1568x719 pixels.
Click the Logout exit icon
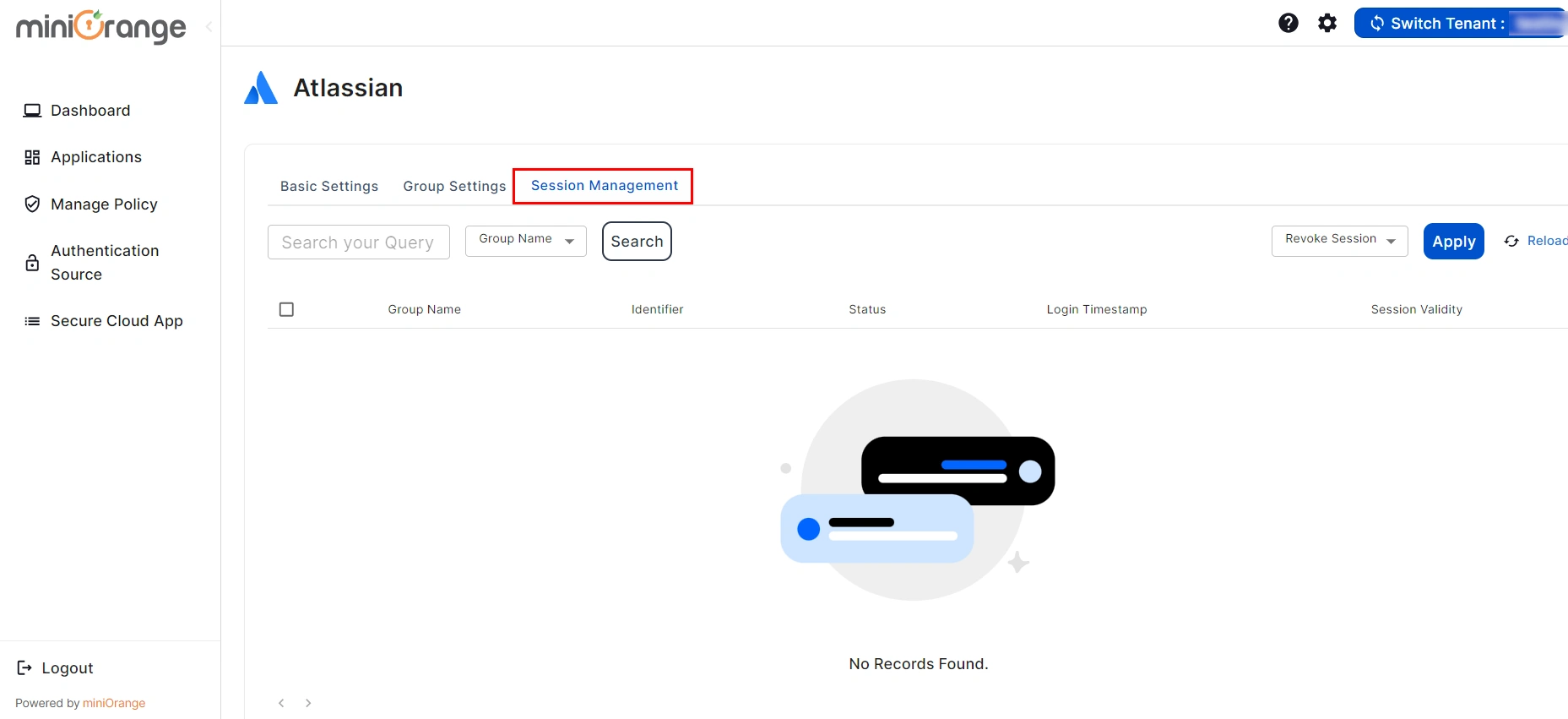(24, 668)
